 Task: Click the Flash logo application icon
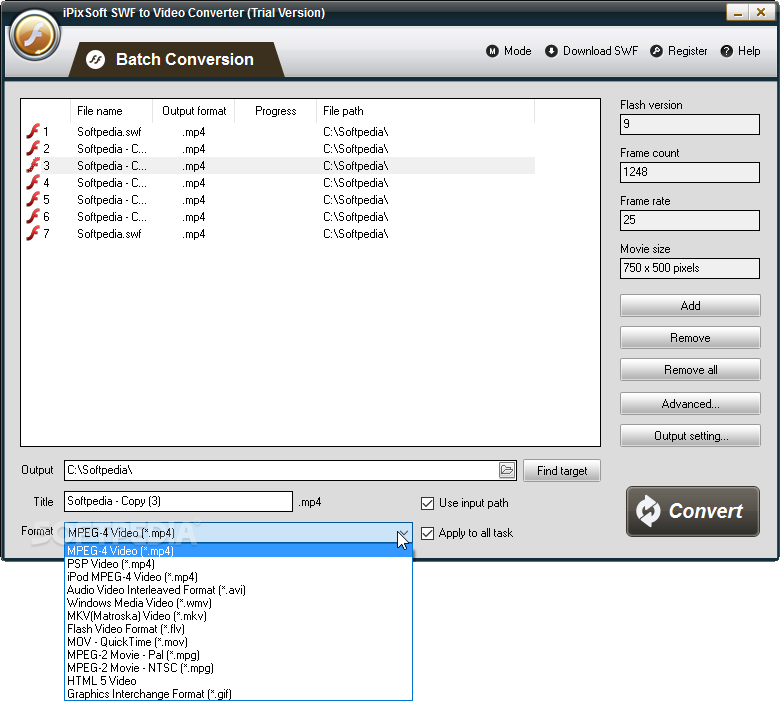click(34, 35)
